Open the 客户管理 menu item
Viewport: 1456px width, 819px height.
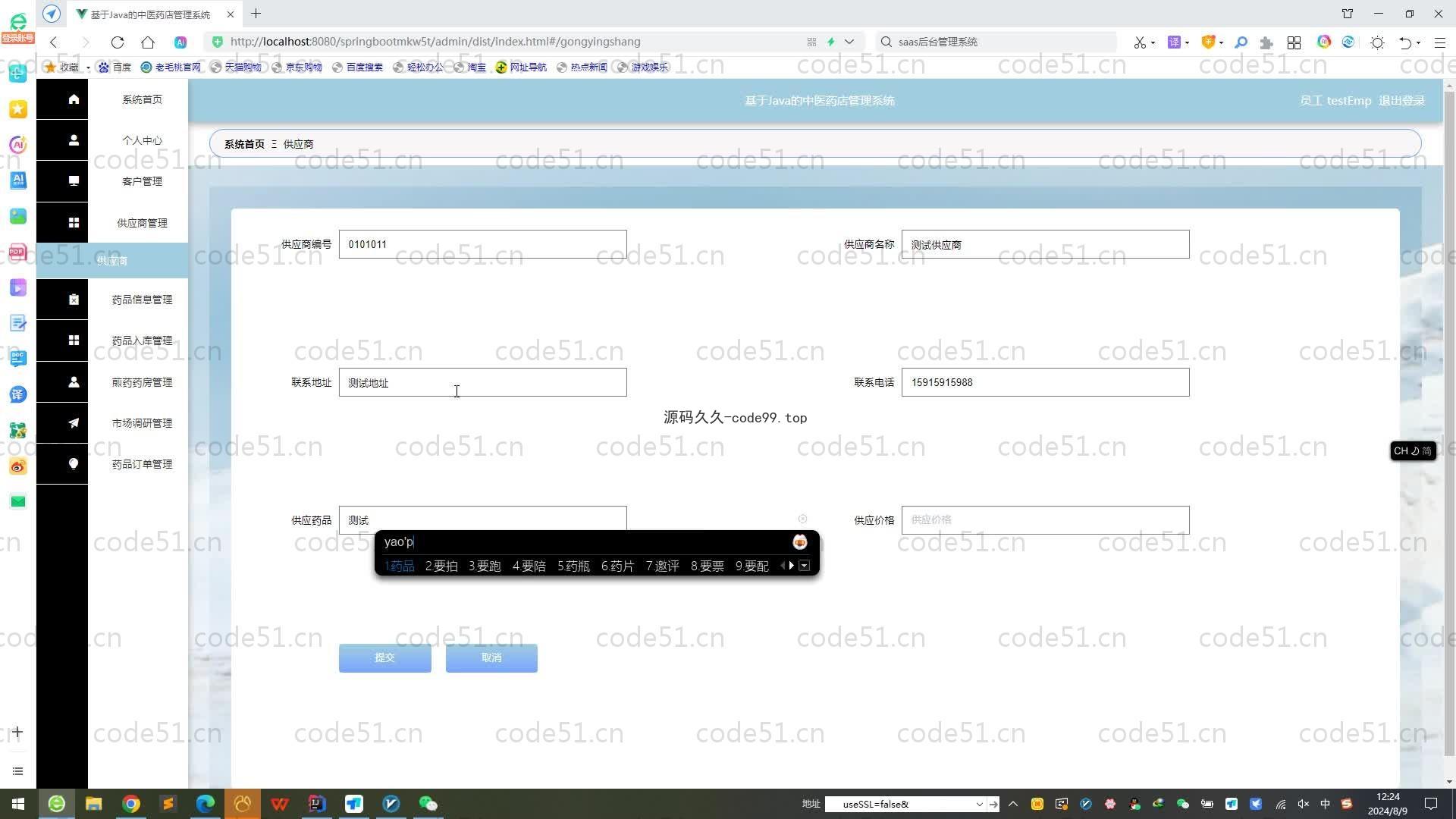142,181
